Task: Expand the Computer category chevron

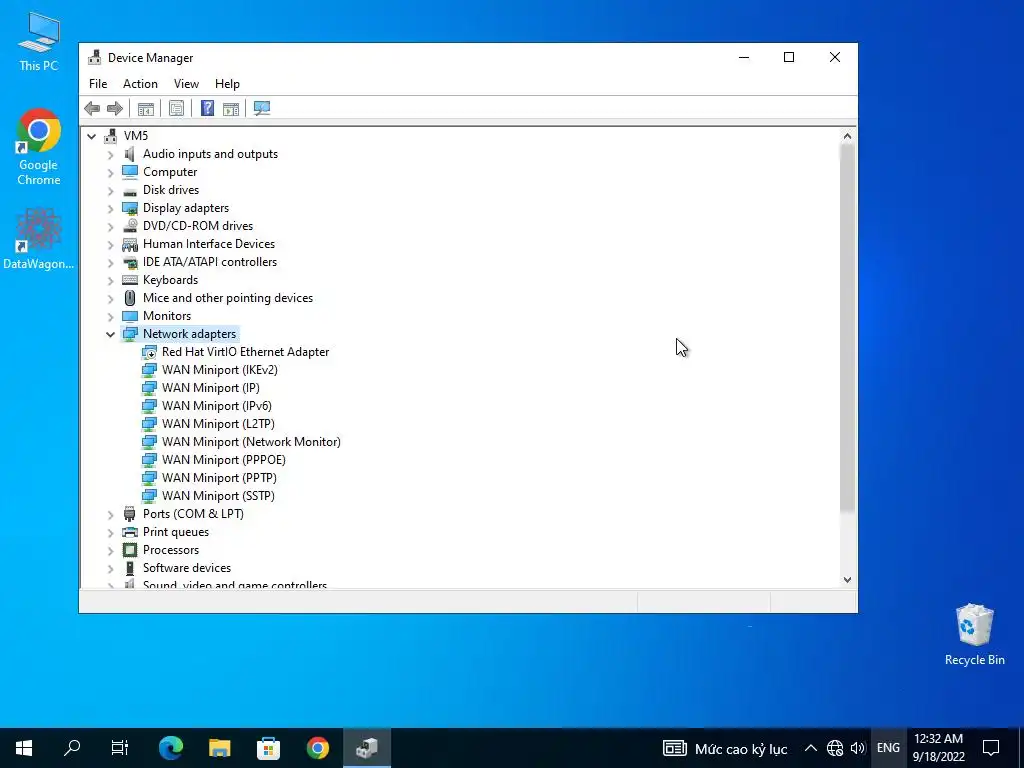Action: (x=110, y=172)
